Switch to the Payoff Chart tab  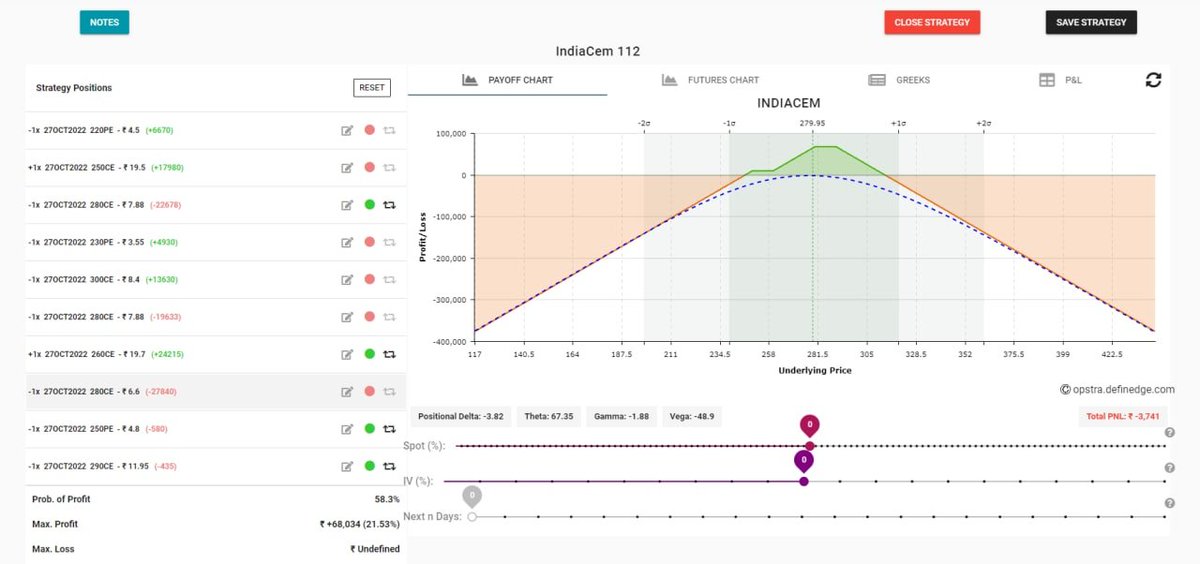pyautogui.click(x=508, y=80)
